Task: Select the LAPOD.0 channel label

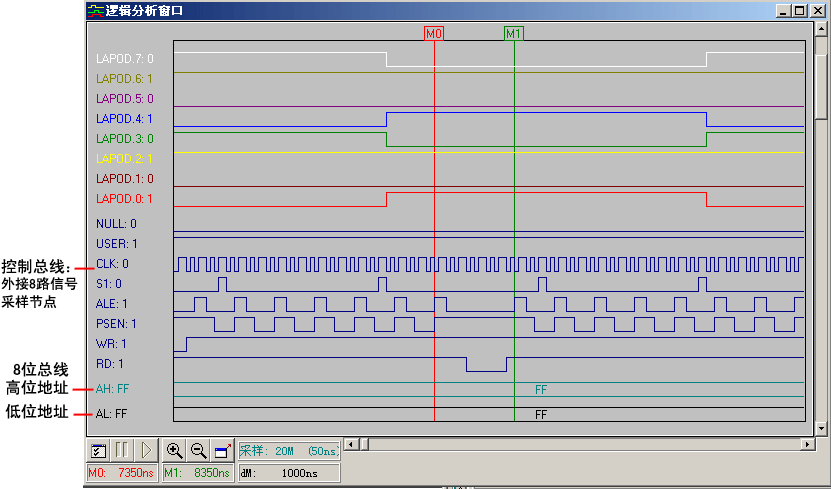Action: pos(125,199)
